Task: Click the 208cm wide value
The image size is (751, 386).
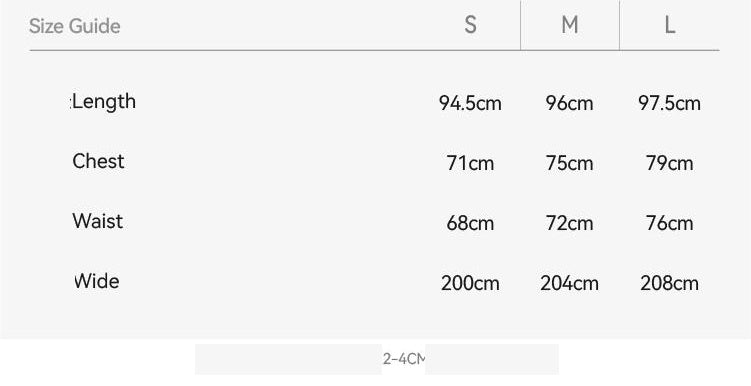Action: (669, 284)
